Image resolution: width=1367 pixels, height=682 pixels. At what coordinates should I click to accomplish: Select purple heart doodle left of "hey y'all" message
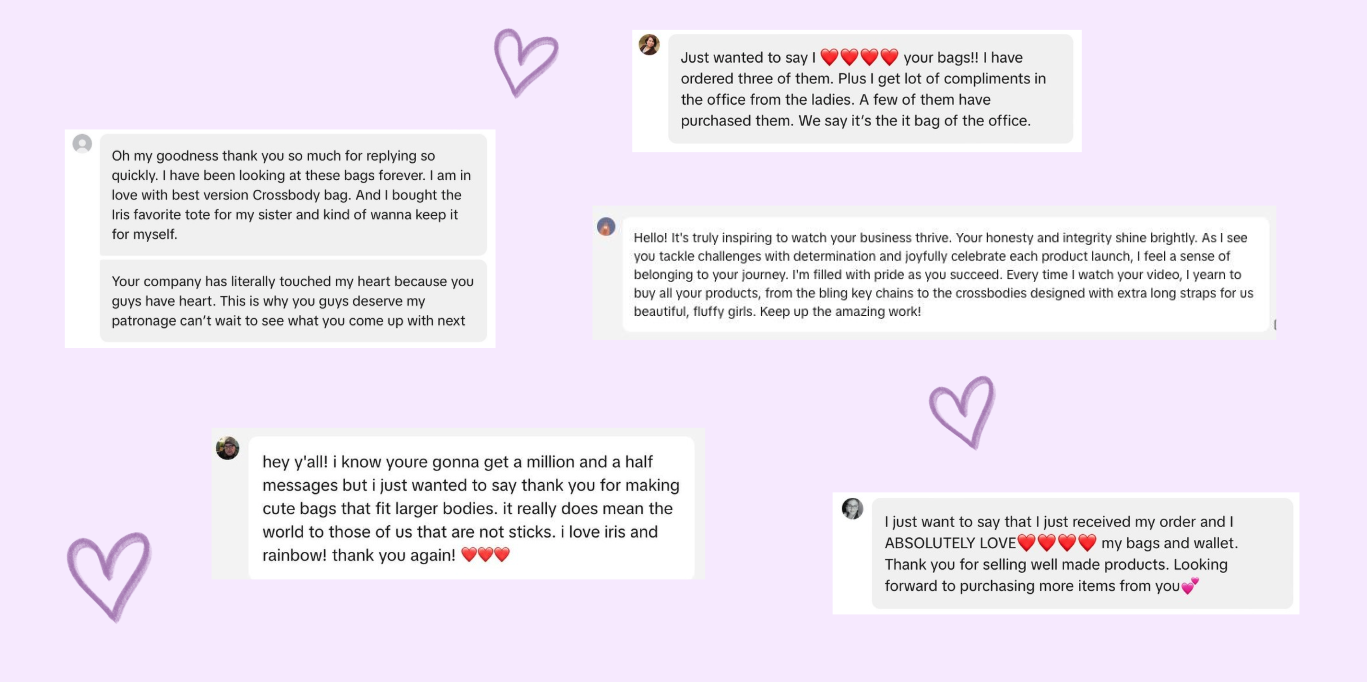tap(108, 575)
